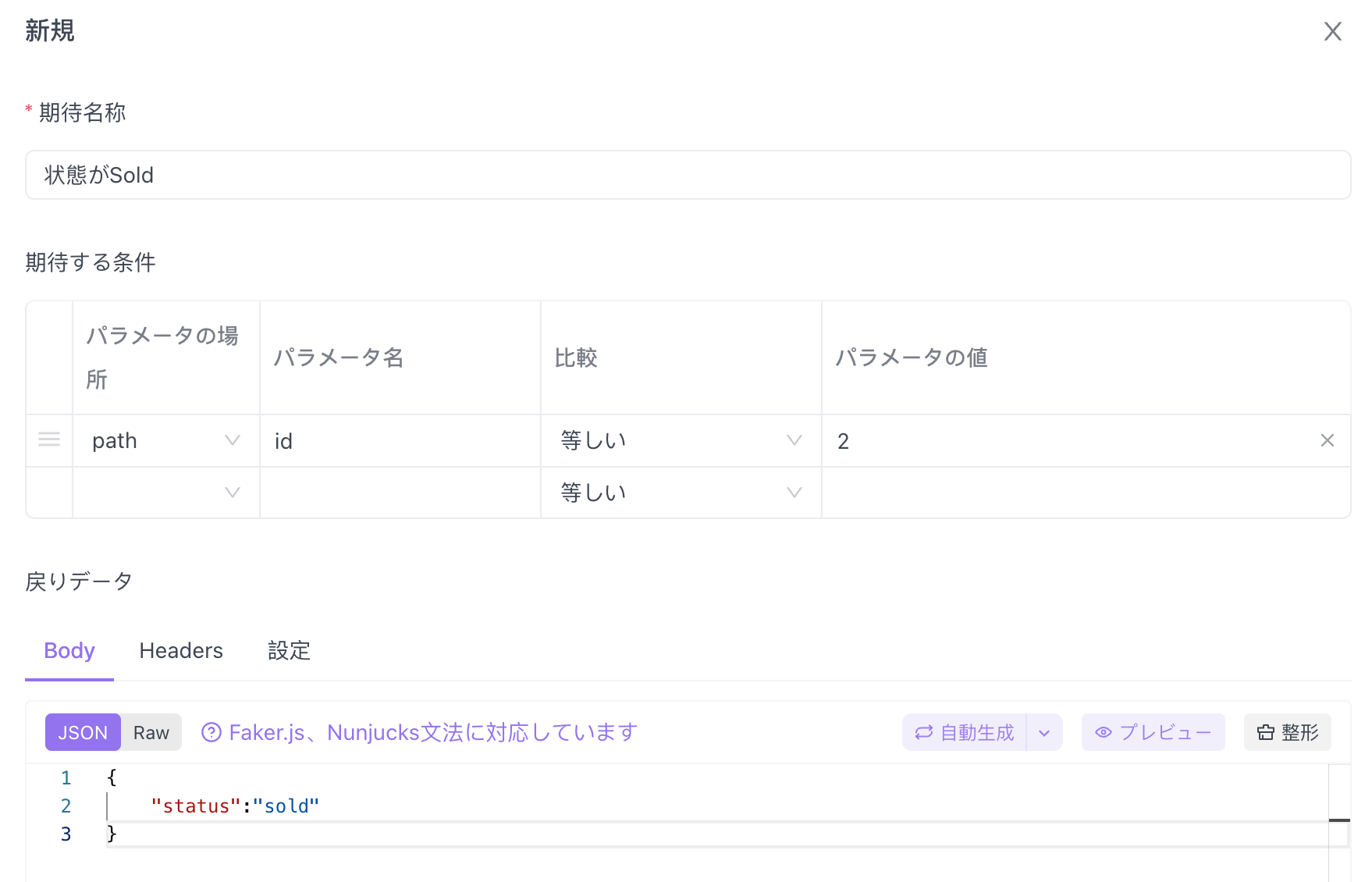The width and height of the screenshot is (1372, 882).
Task: Click the 整形 format button
Action: 1287,732
